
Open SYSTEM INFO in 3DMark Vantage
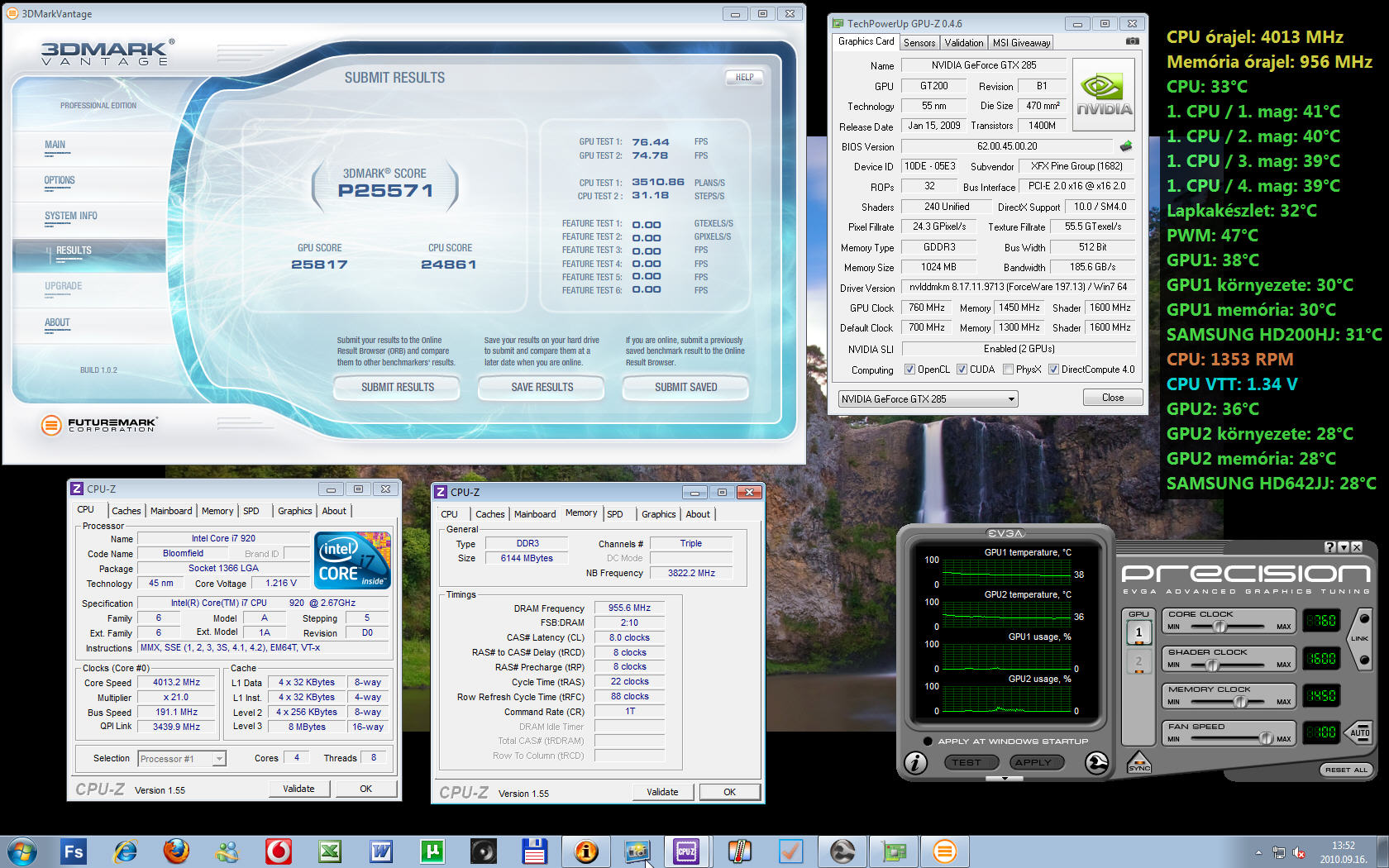[x=71, y=216]
